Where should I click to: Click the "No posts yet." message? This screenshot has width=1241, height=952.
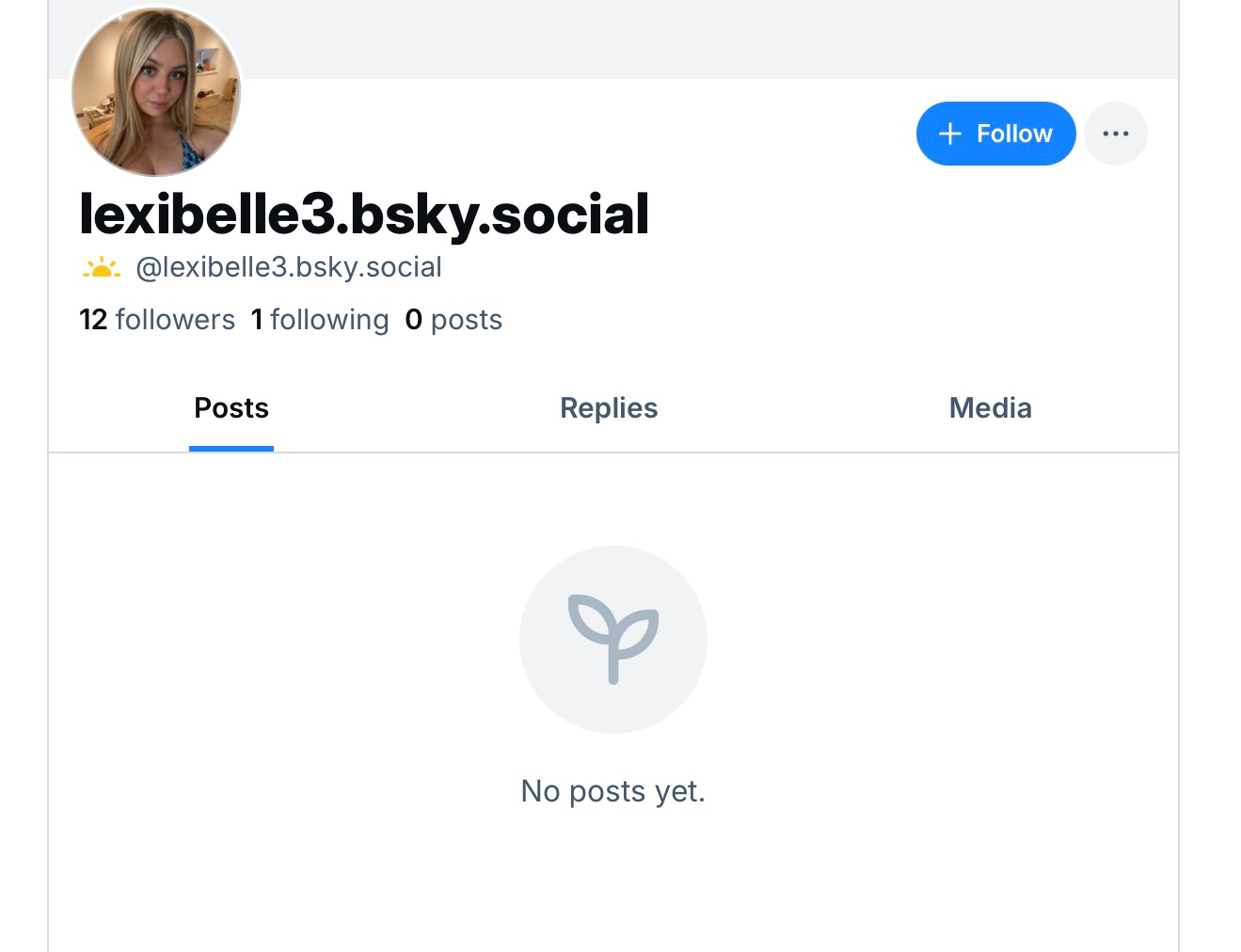tap(613, 791)
